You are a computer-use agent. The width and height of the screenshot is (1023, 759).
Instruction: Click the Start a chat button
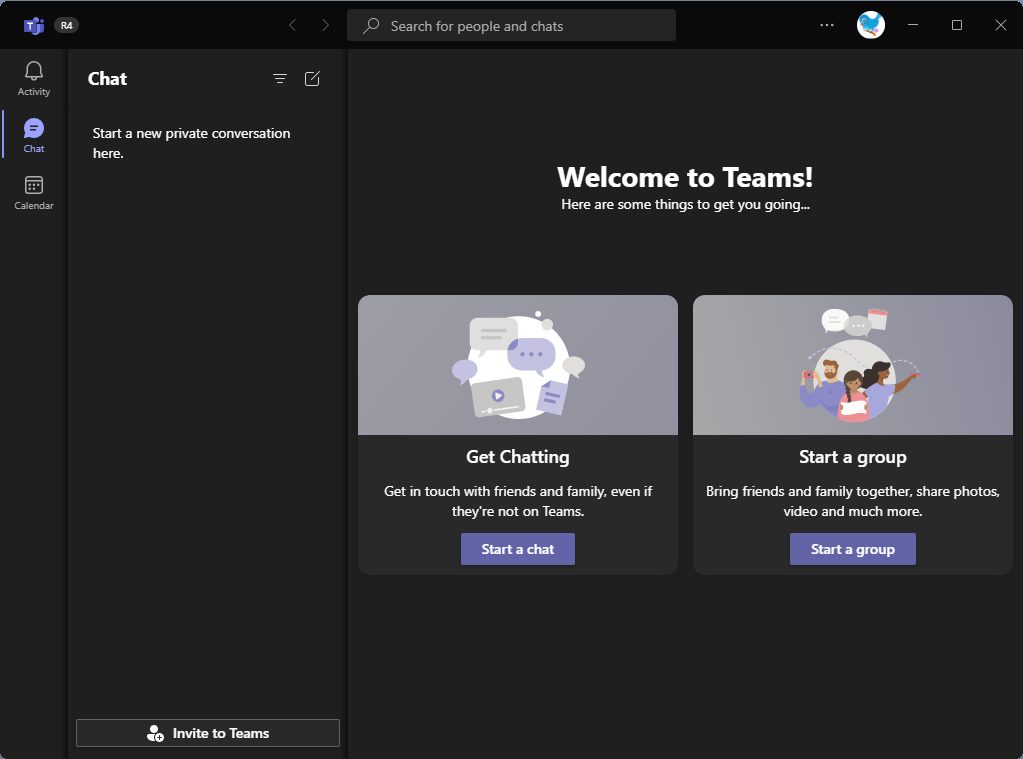click(518, 549)
